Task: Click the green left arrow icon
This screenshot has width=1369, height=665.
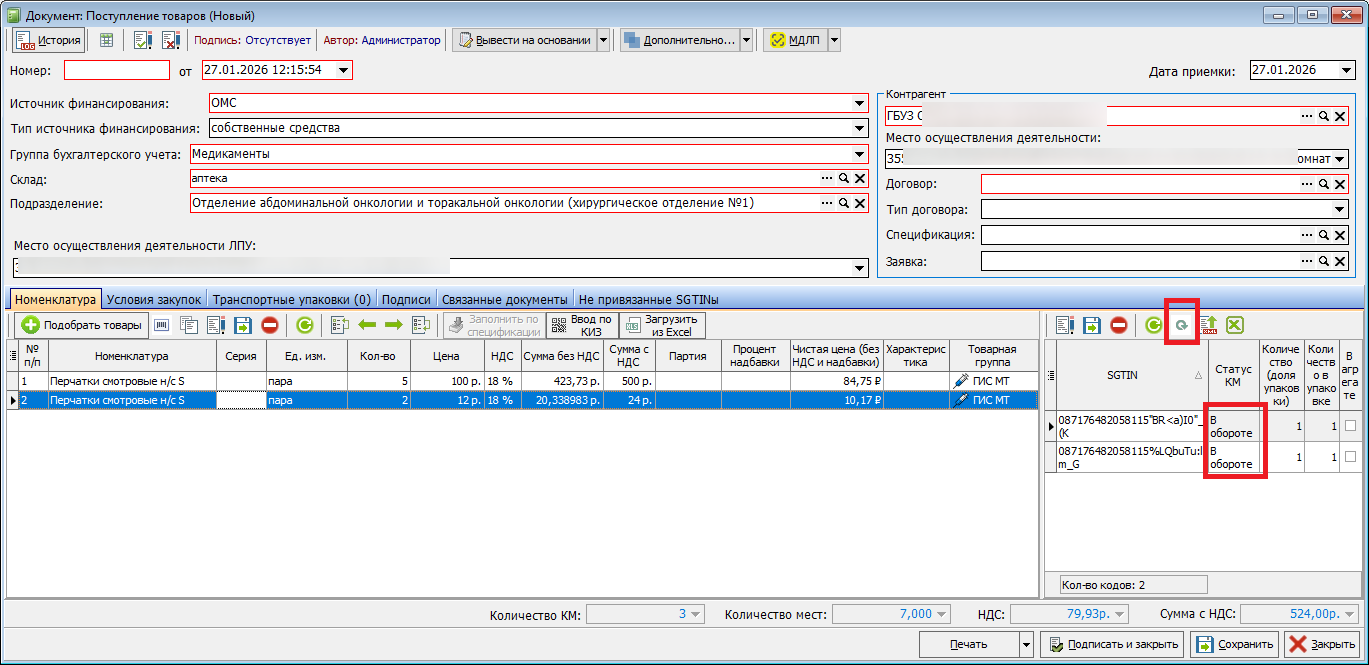Action: pos(367,325)
